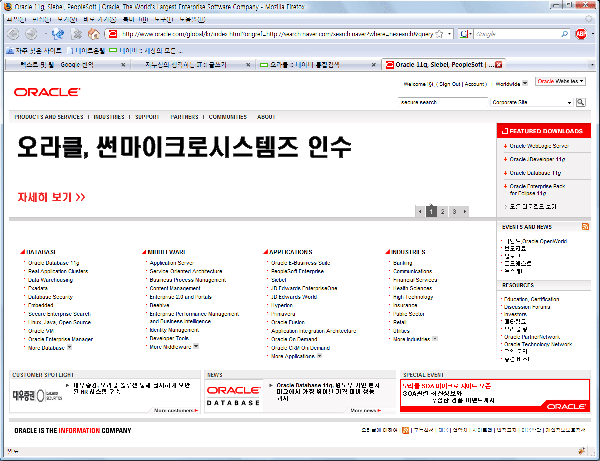Open the address bar history dropdown arrow
The height and width of the screenshot is (461, 600).
point(450,34)
